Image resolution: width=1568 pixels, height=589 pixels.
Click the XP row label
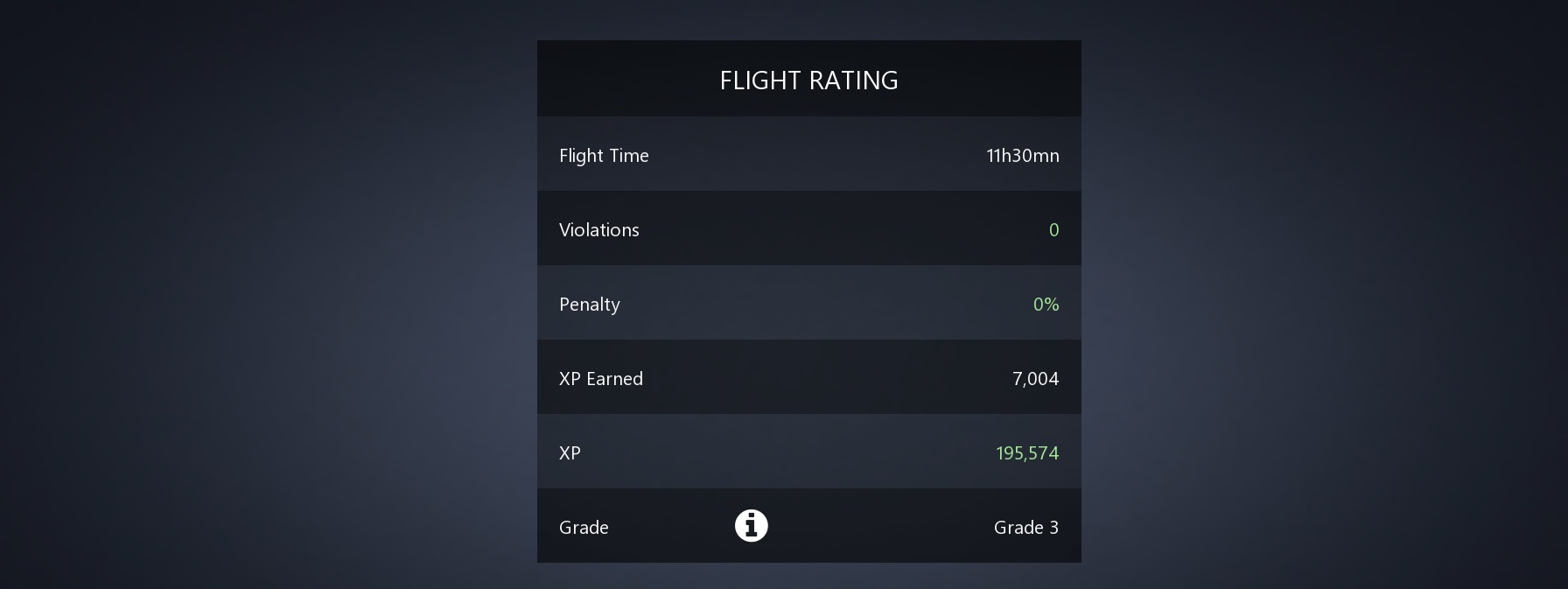click(x=570, y=452)
